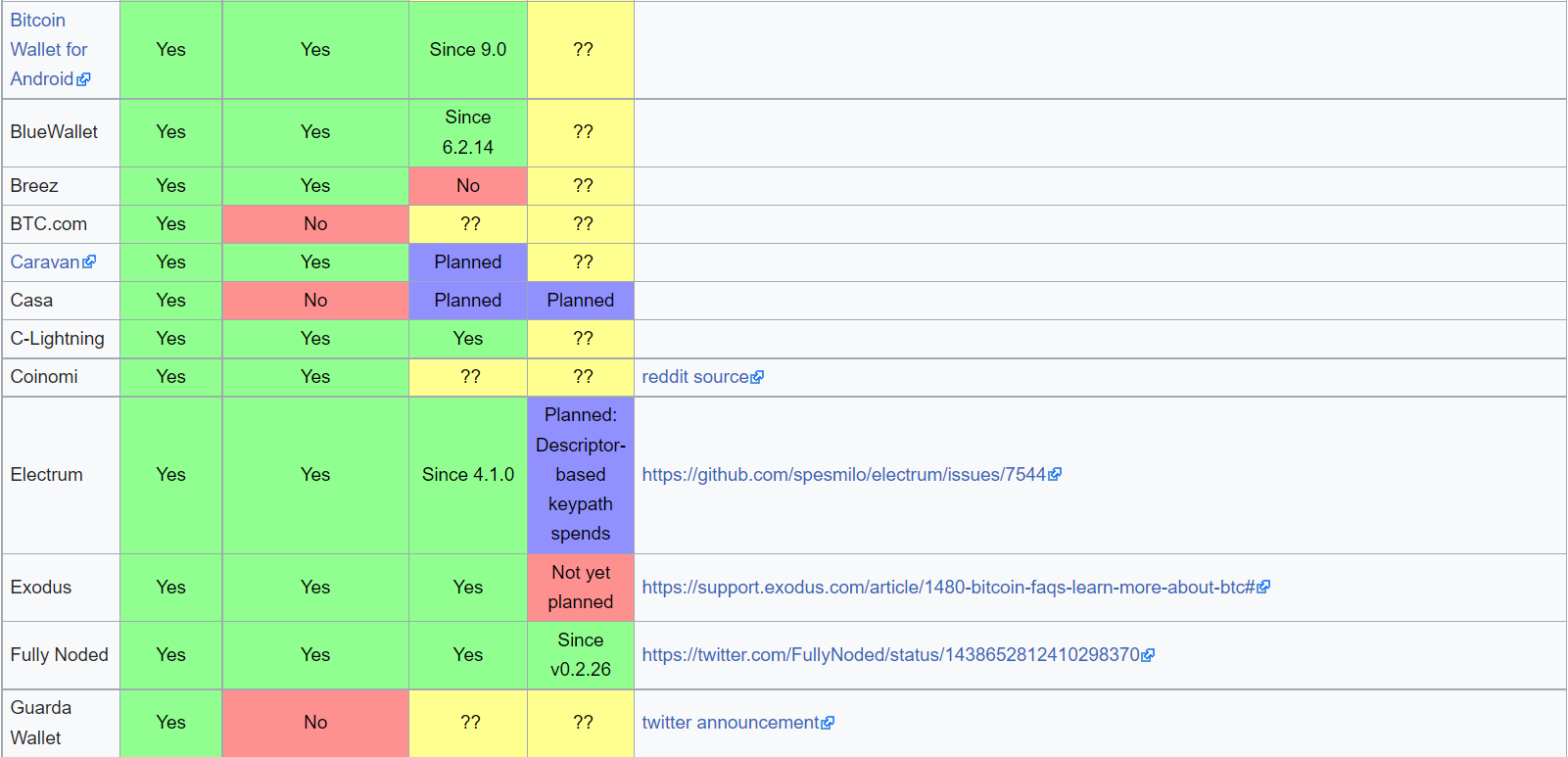Image resolution: width=1568 pixels, height=757 pixels.
Task: Select the Casa row name
Action: (x=31, y=301)
